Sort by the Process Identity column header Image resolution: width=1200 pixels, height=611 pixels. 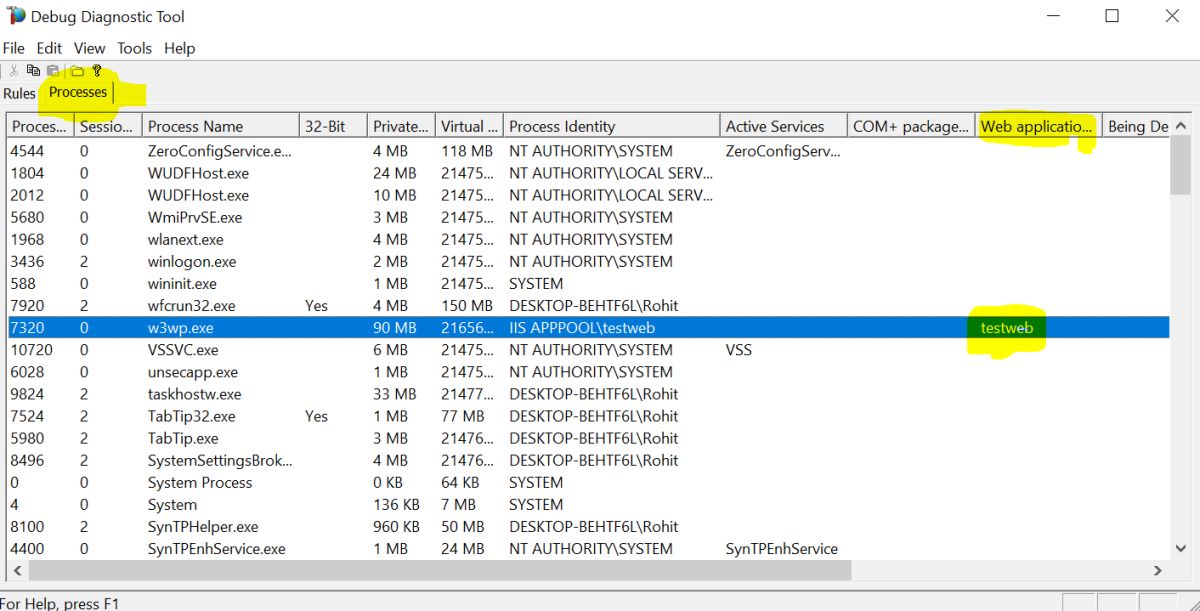click(x=611, y=126)
